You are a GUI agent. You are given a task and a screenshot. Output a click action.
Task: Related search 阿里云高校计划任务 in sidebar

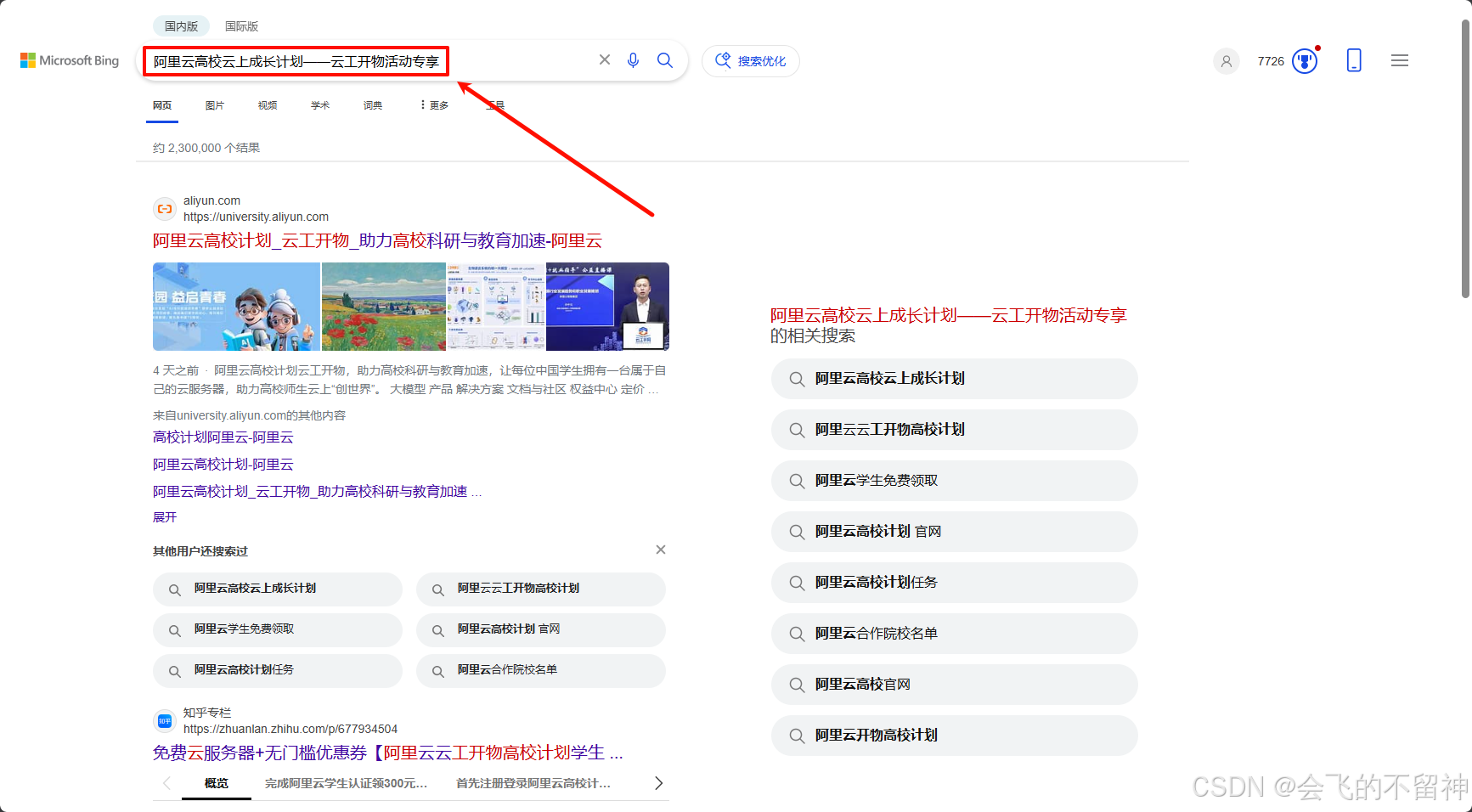pyautogui.click(x=955, y=583)
